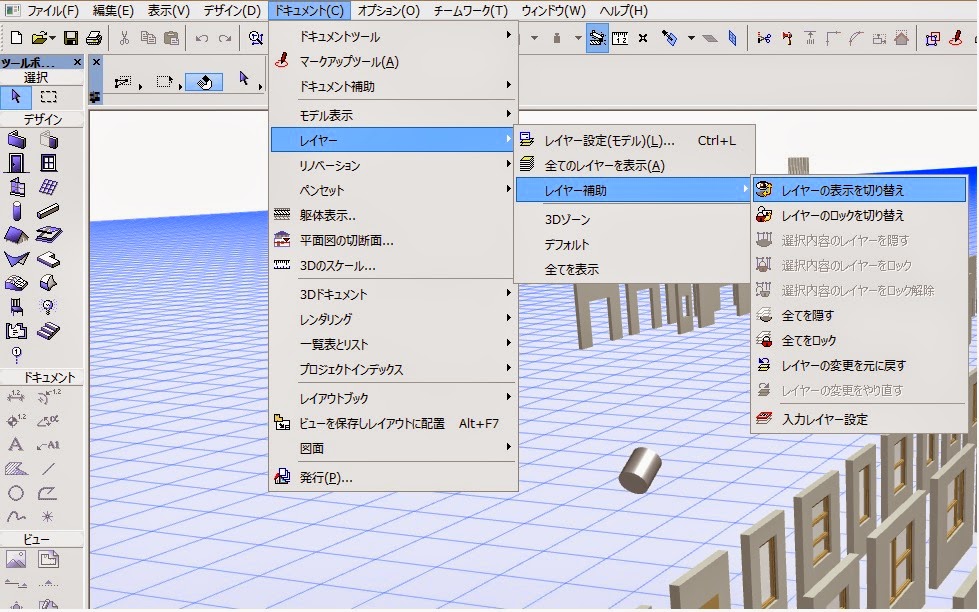Select the Lamp tool
Viewport: 979px width, 612px height.
(x=48, y=306)
